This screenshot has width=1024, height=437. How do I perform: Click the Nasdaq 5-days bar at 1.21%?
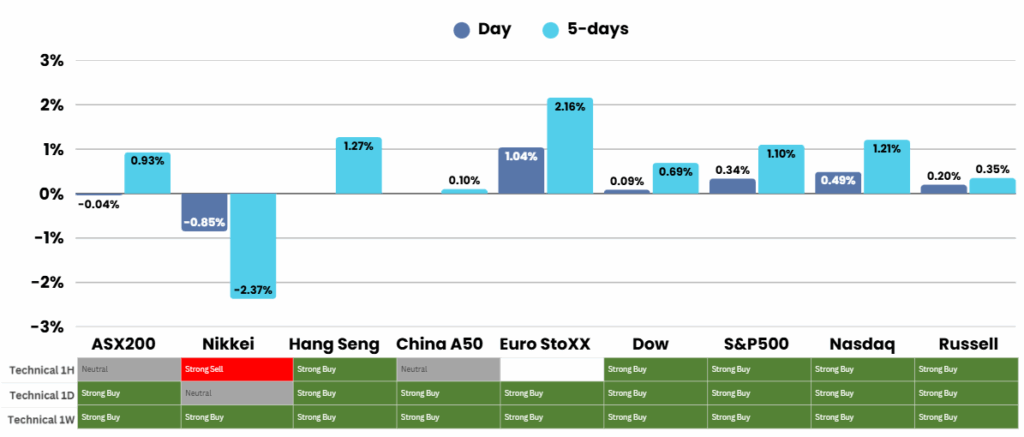(x=887, y=167)
